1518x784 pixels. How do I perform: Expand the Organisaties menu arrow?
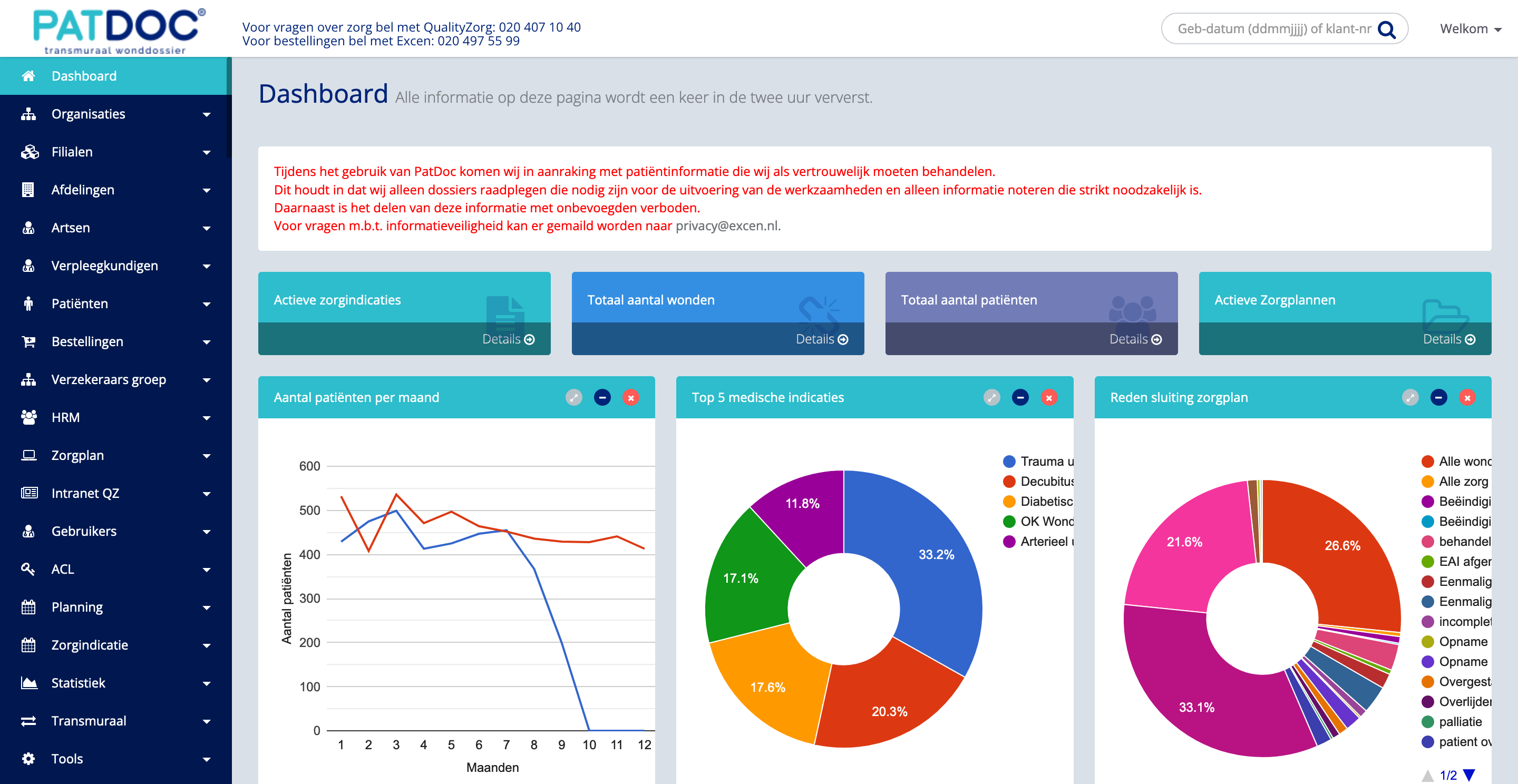(206, 114)
